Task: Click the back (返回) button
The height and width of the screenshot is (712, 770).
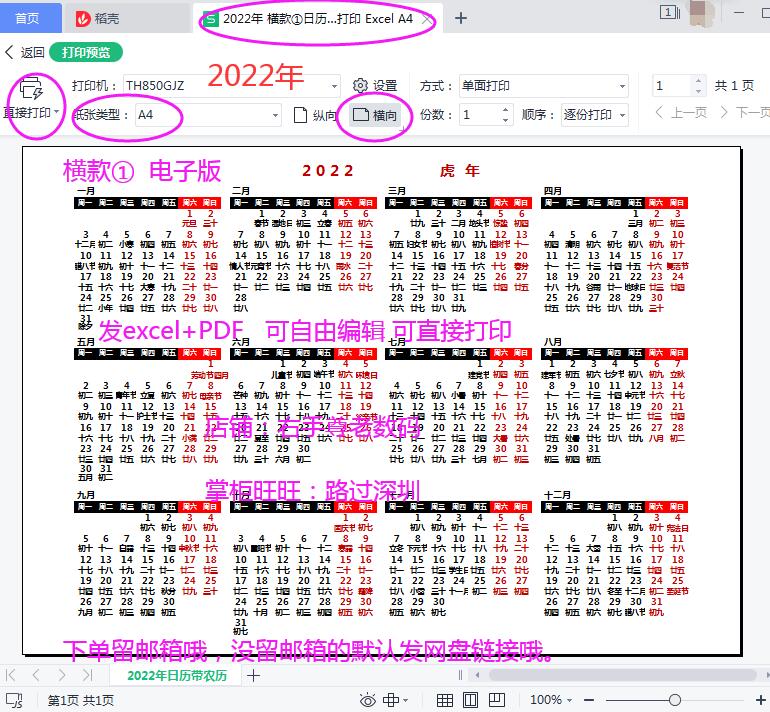Action: (25, 52)
